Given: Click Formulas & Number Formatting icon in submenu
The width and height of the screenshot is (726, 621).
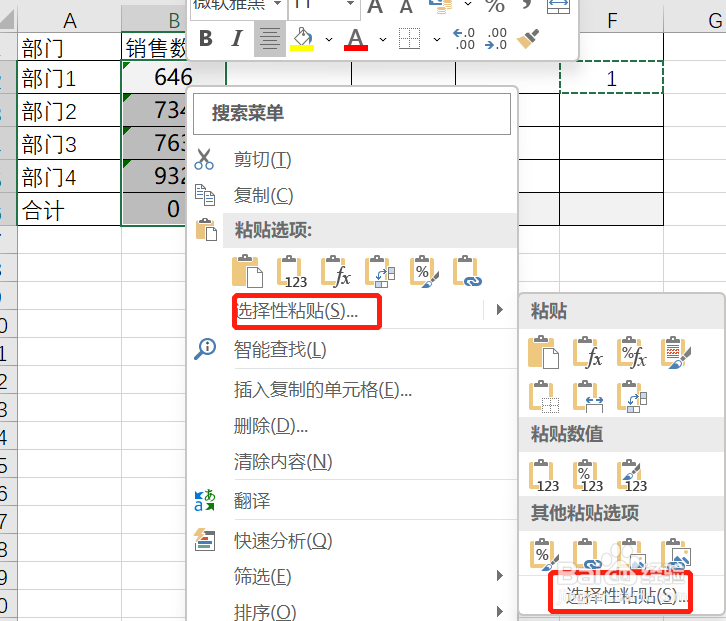Looking at the screenshot, I should click(x=632, y=352).
